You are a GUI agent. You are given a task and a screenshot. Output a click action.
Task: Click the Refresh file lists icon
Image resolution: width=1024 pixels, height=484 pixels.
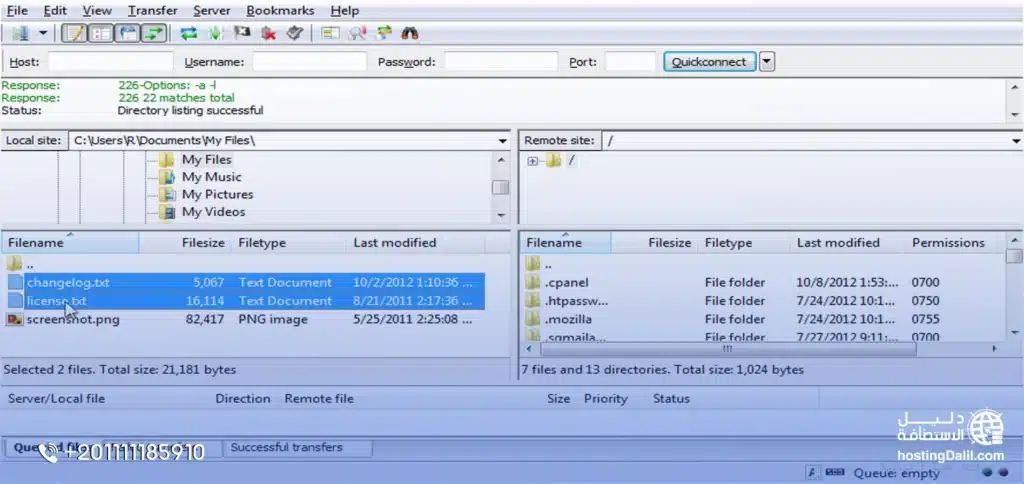point(189,33)
